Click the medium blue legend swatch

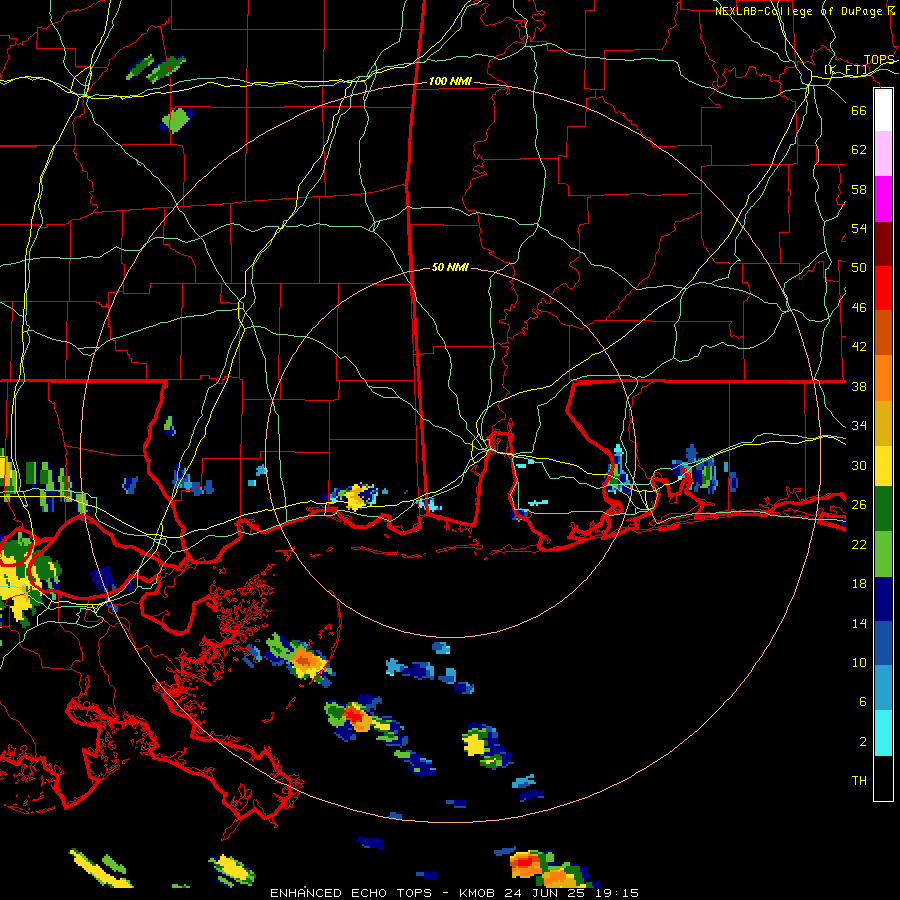(883, 643)
